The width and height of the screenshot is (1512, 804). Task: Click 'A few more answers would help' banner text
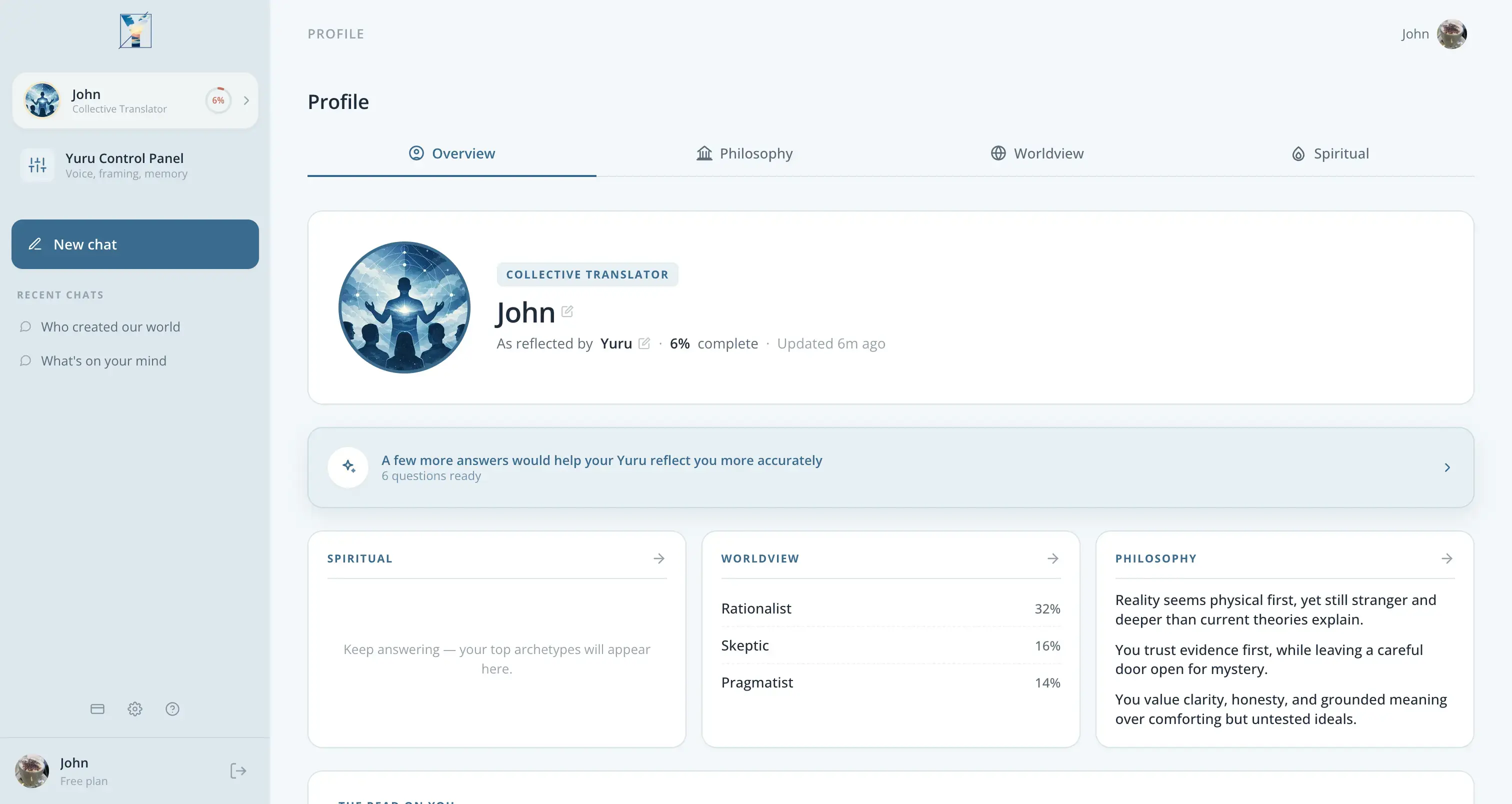601,460
